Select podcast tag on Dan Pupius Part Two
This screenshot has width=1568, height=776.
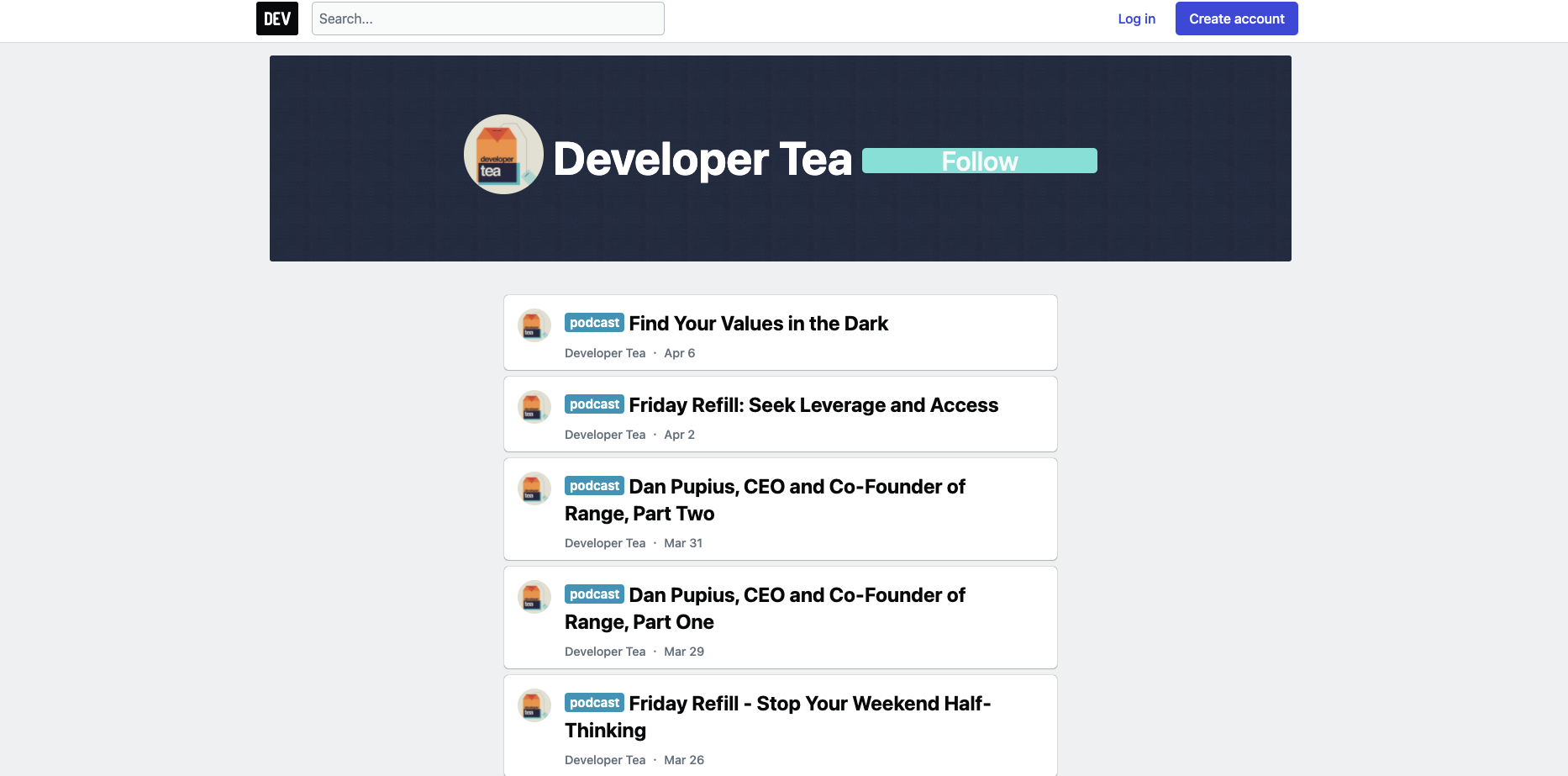pyautogui.click(x=594, y=486)
